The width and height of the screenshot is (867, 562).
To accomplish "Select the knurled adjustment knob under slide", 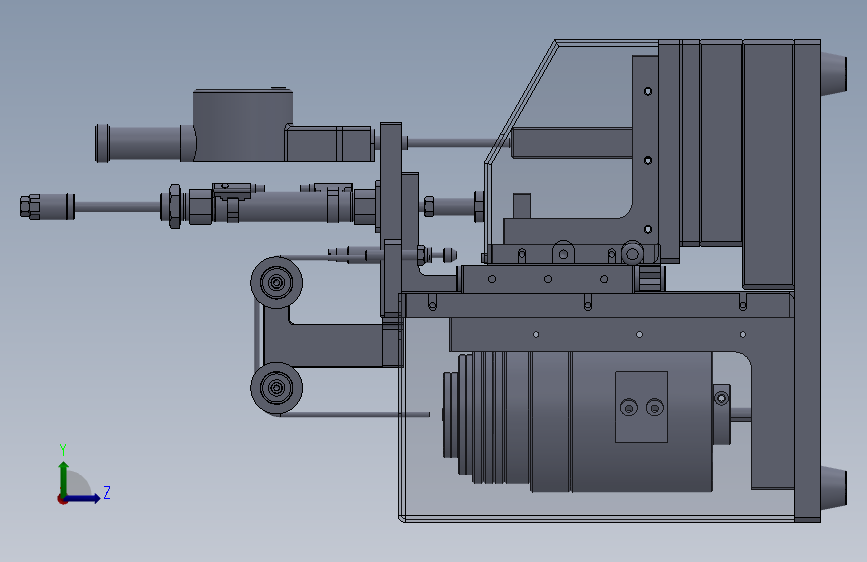I will coord(649,278).
